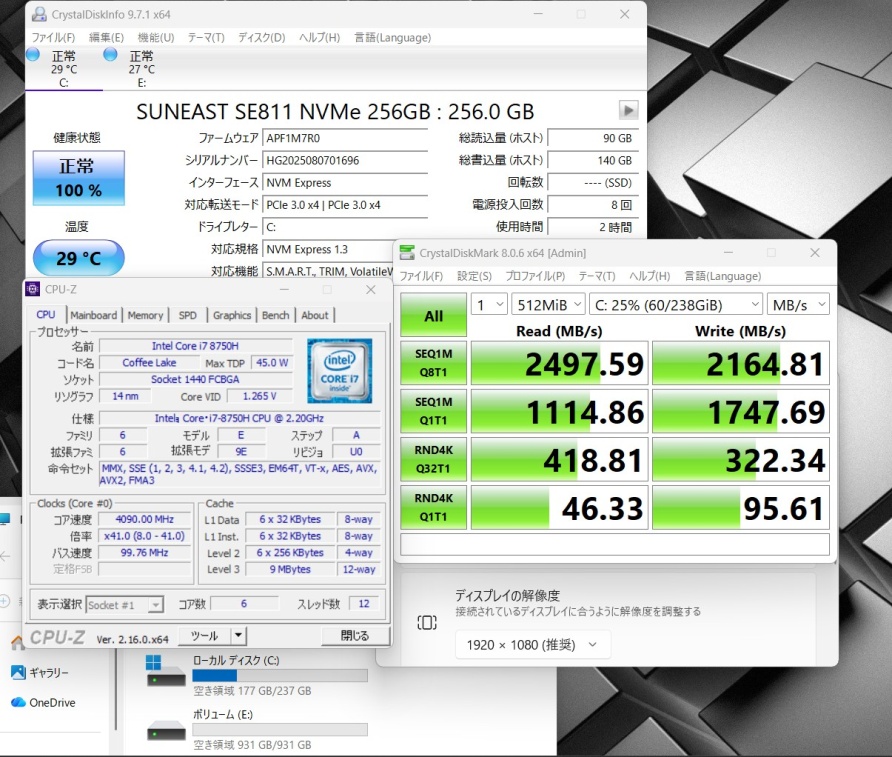The height and width of the screenshot is (757, 892).
Task: Click the firmware field APF1M7R0
Action: pos(345,138)
